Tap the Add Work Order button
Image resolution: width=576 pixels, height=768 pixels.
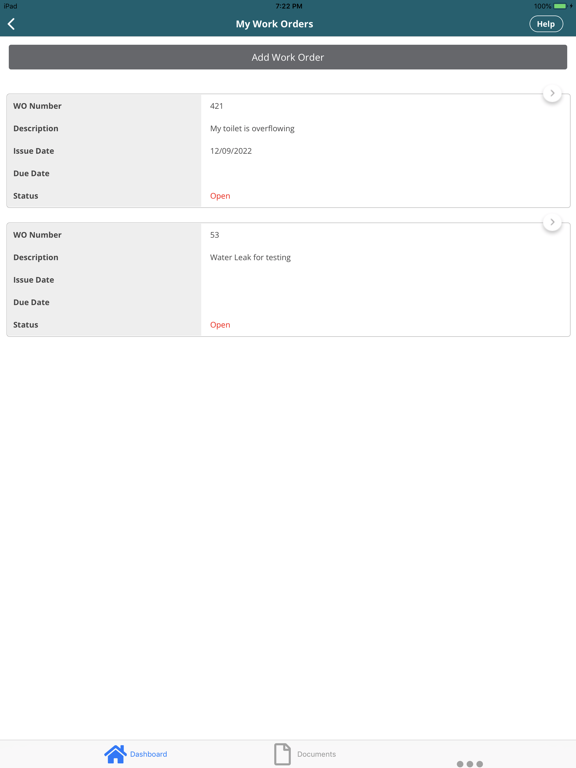pos(288,57)
